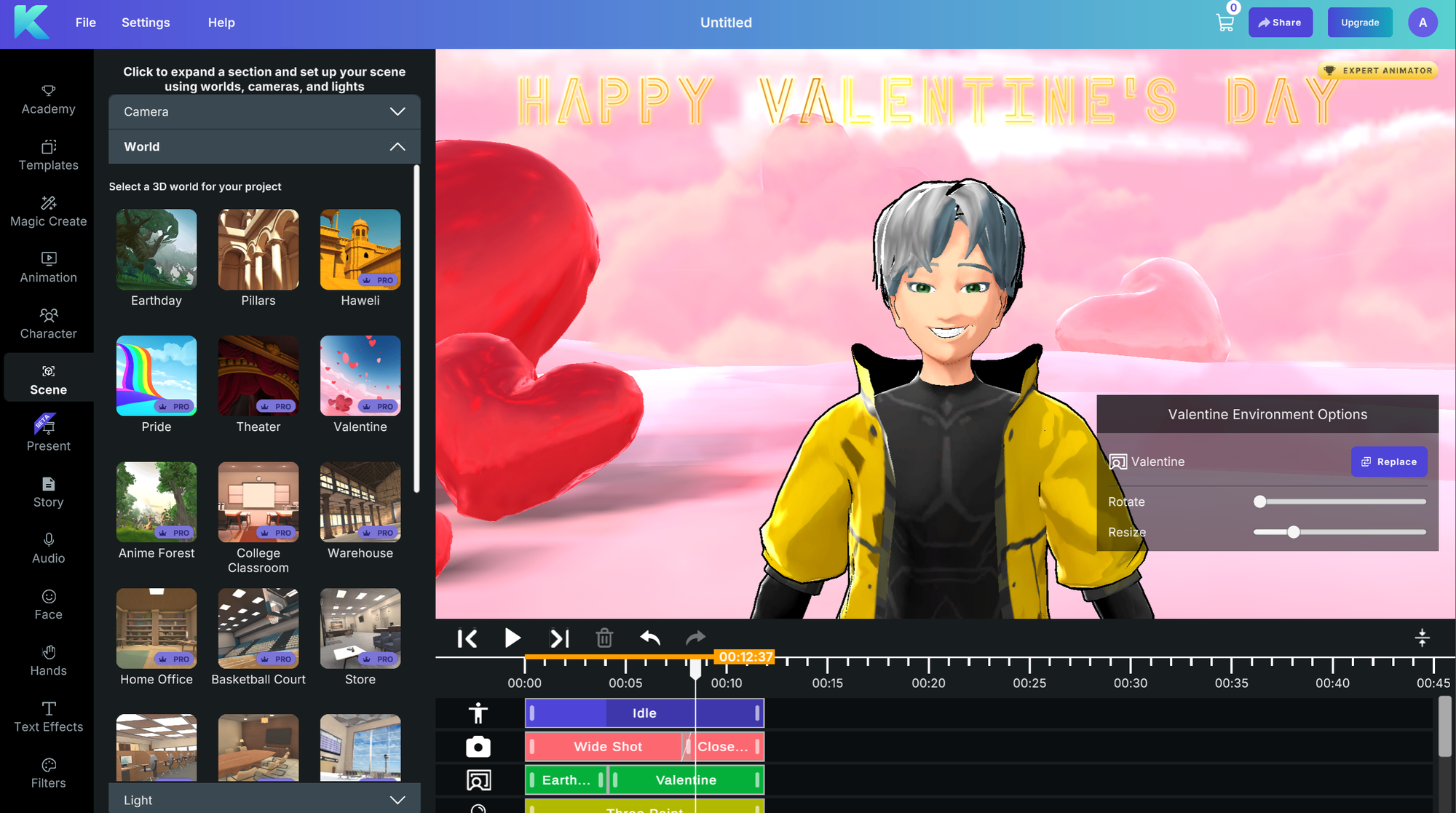Expand the Camera section

[264, 111]
